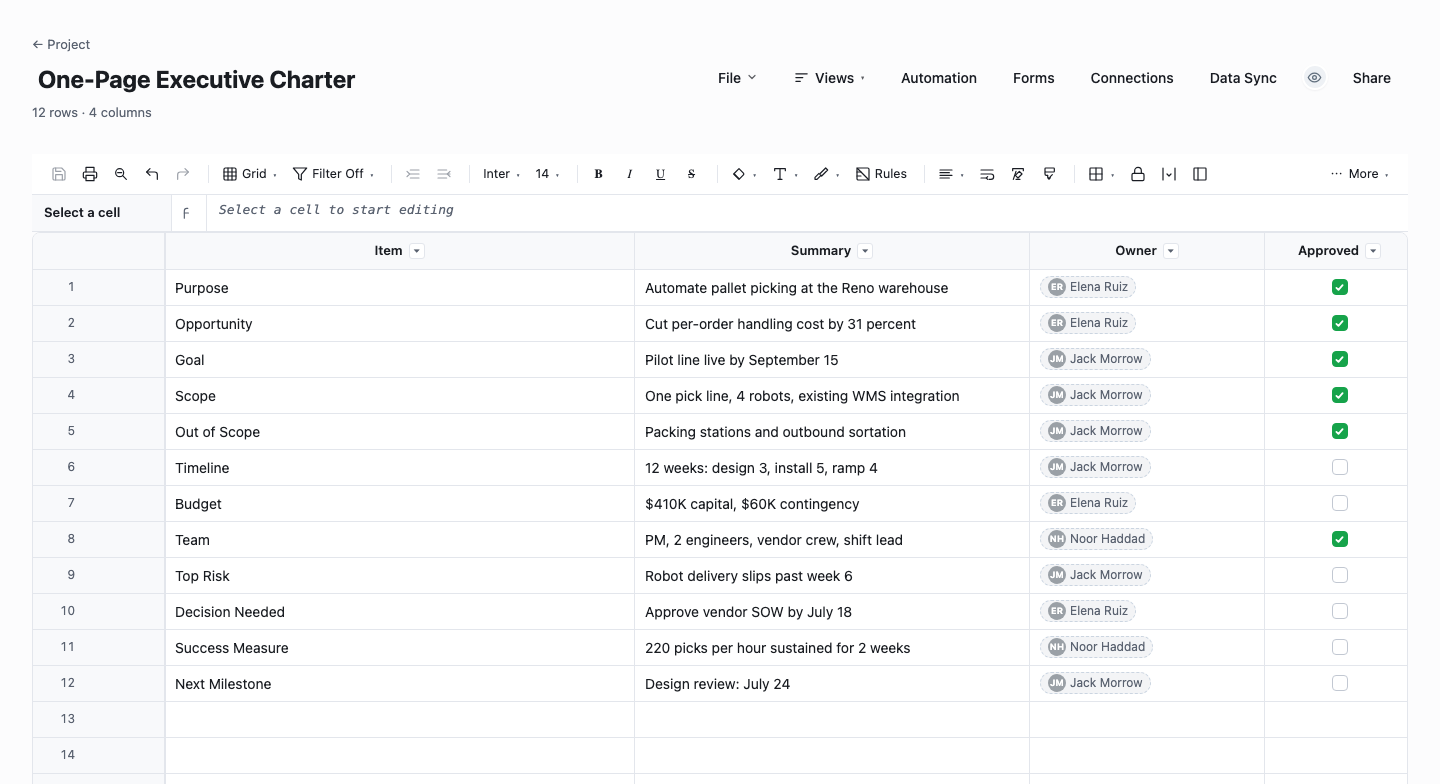Open the highlighter pen color dropdown

tap(826, 174)
